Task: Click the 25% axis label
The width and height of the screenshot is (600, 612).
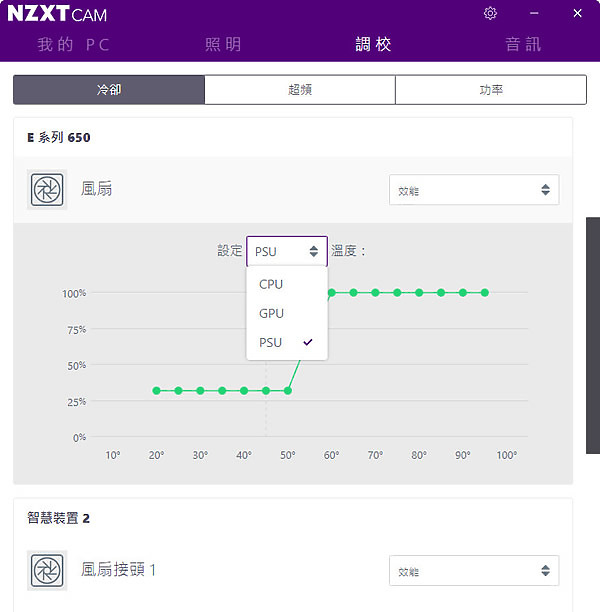Action: (x=77, y=402)
